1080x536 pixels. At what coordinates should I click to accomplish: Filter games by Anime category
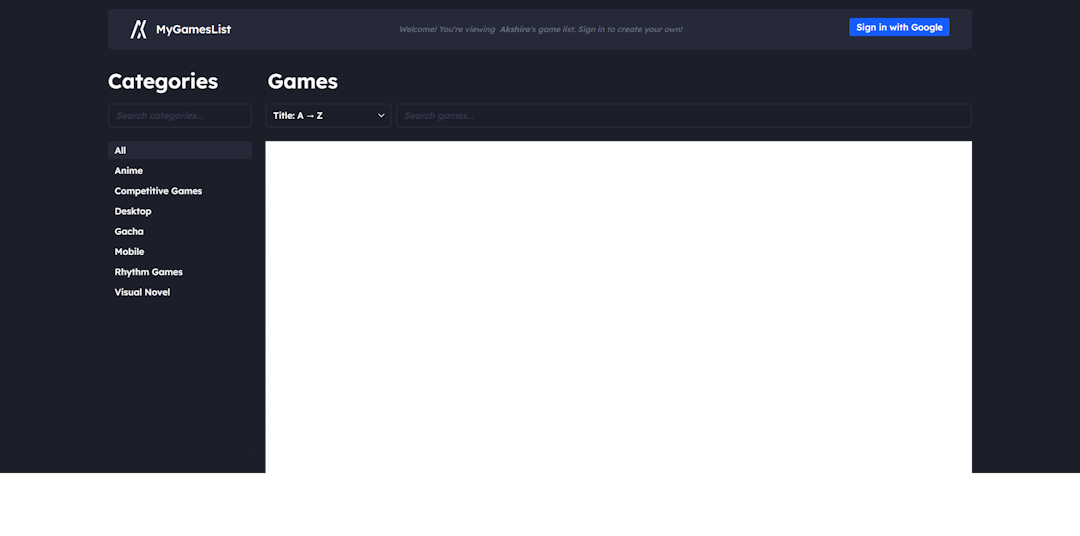pyautogui.click(x=129, y=171)
